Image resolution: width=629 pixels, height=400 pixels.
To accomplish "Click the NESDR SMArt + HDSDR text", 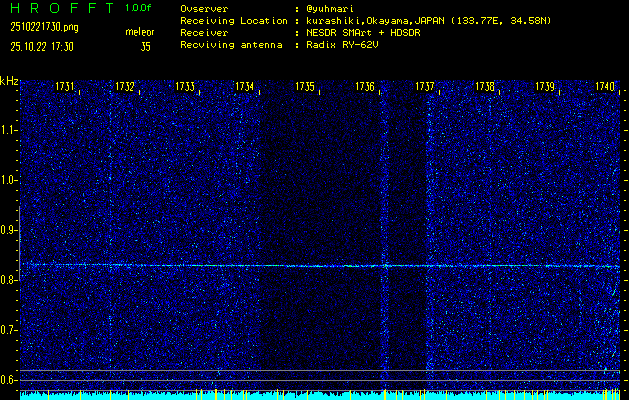I will [363, 33].
